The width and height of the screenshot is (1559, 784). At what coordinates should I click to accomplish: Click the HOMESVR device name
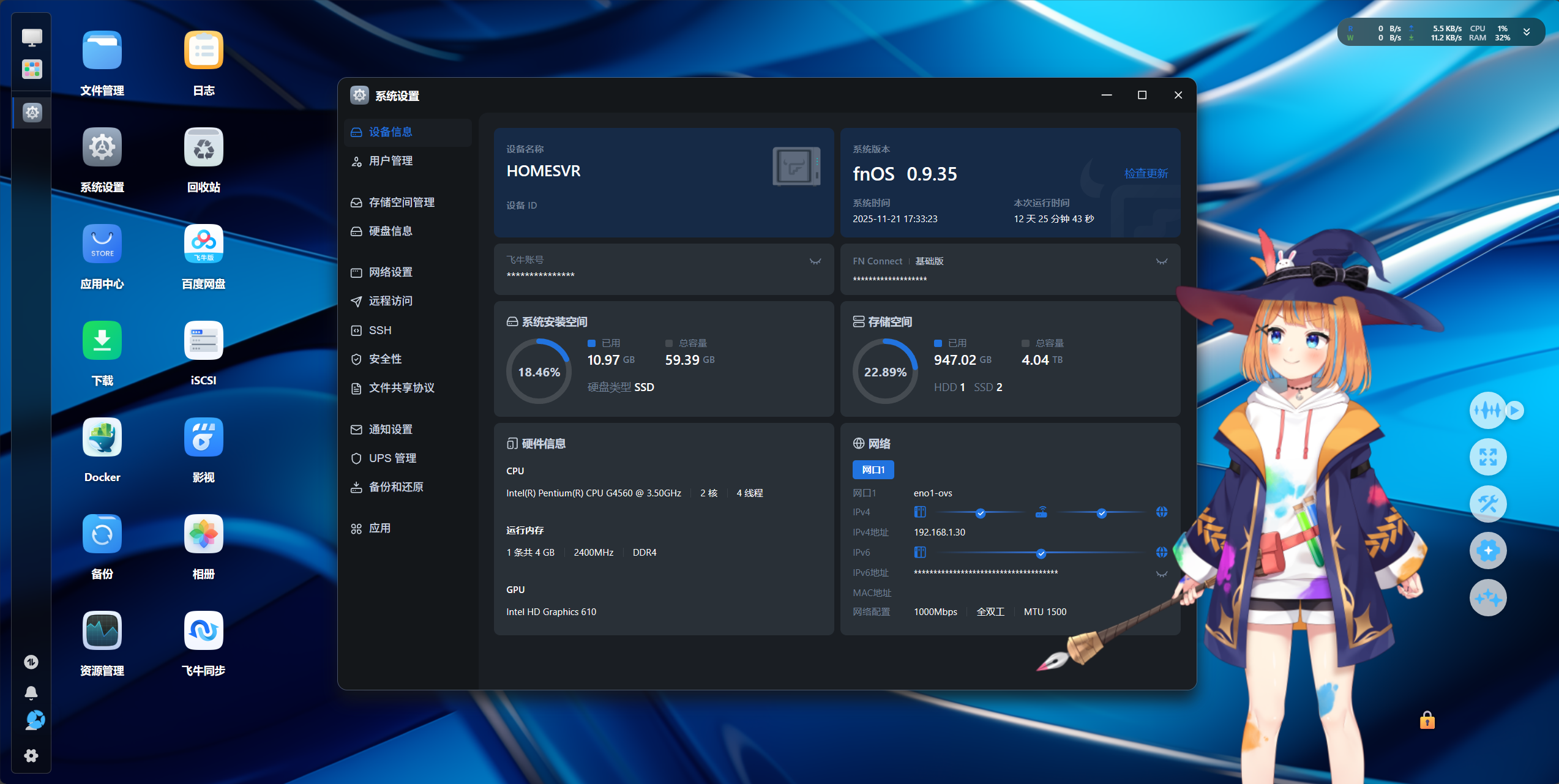tap(544, 171)
